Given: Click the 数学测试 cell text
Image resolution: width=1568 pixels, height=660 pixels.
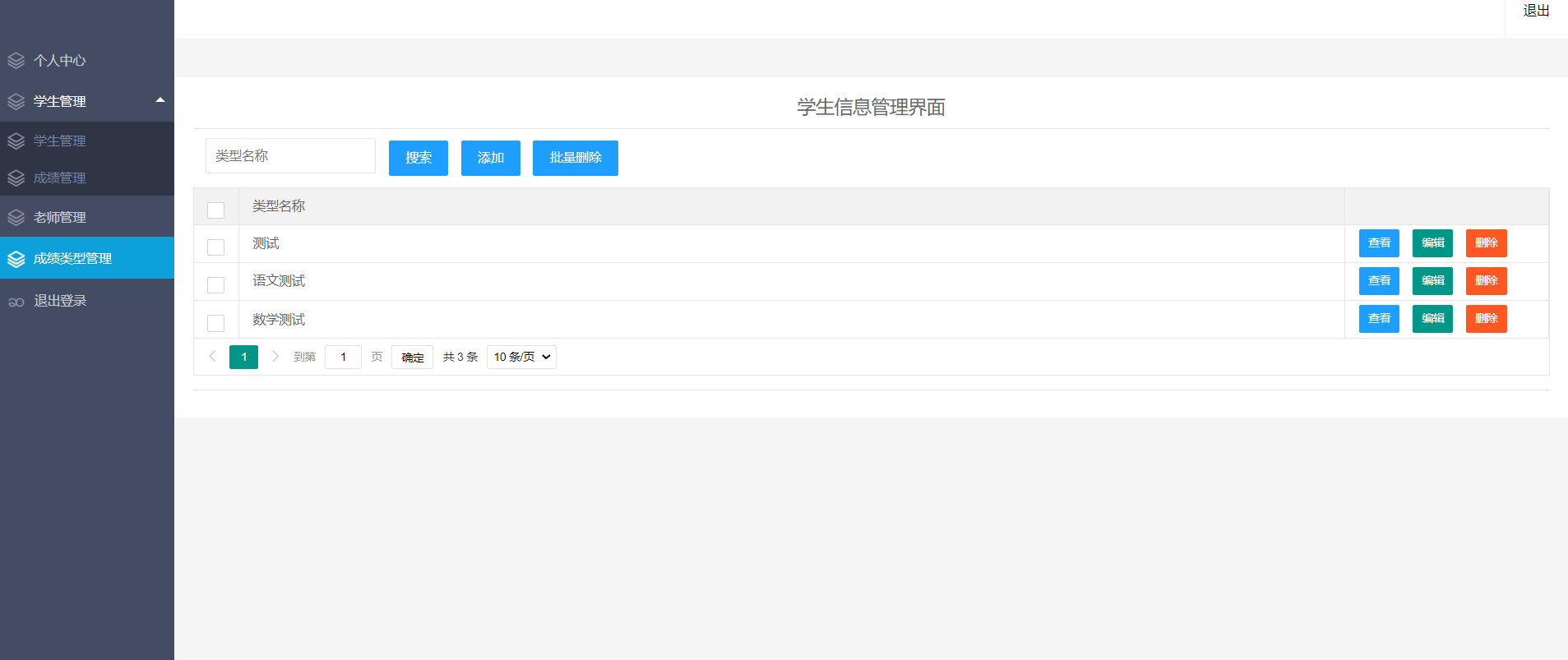Looking at the screenshot, I should tap(279, 320).
